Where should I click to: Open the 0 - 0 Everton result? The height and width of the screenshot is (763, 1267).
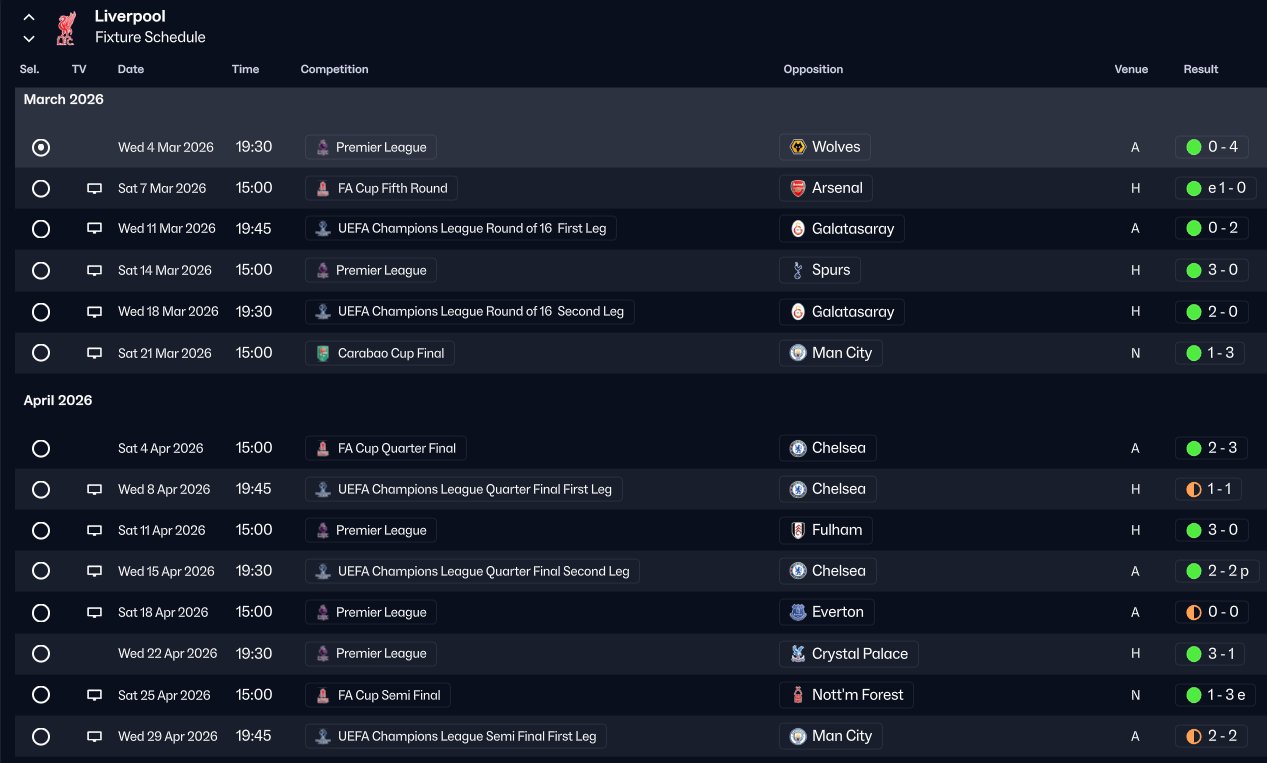[1211, 612]
